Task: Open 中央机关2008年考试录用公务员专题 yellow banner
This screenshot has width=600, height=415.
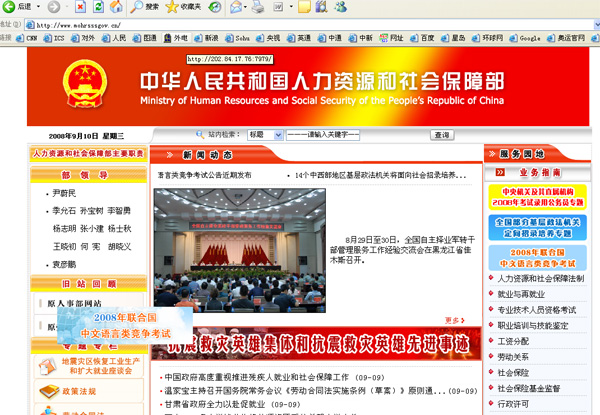Action: click(x=537, y=197)
